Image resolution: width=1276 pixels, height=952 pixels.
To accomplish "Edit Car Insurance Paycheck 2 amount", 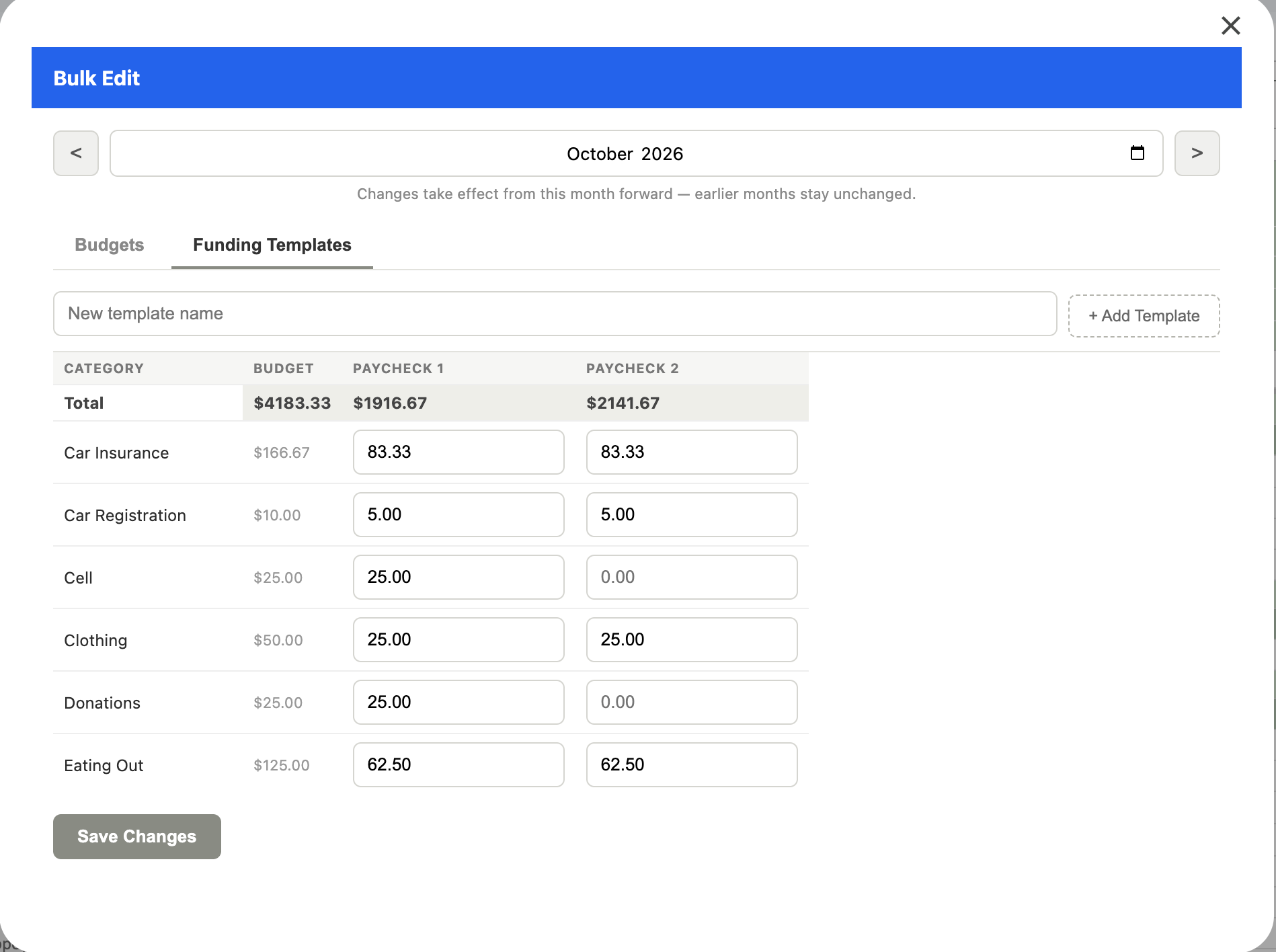I will 692,452.
